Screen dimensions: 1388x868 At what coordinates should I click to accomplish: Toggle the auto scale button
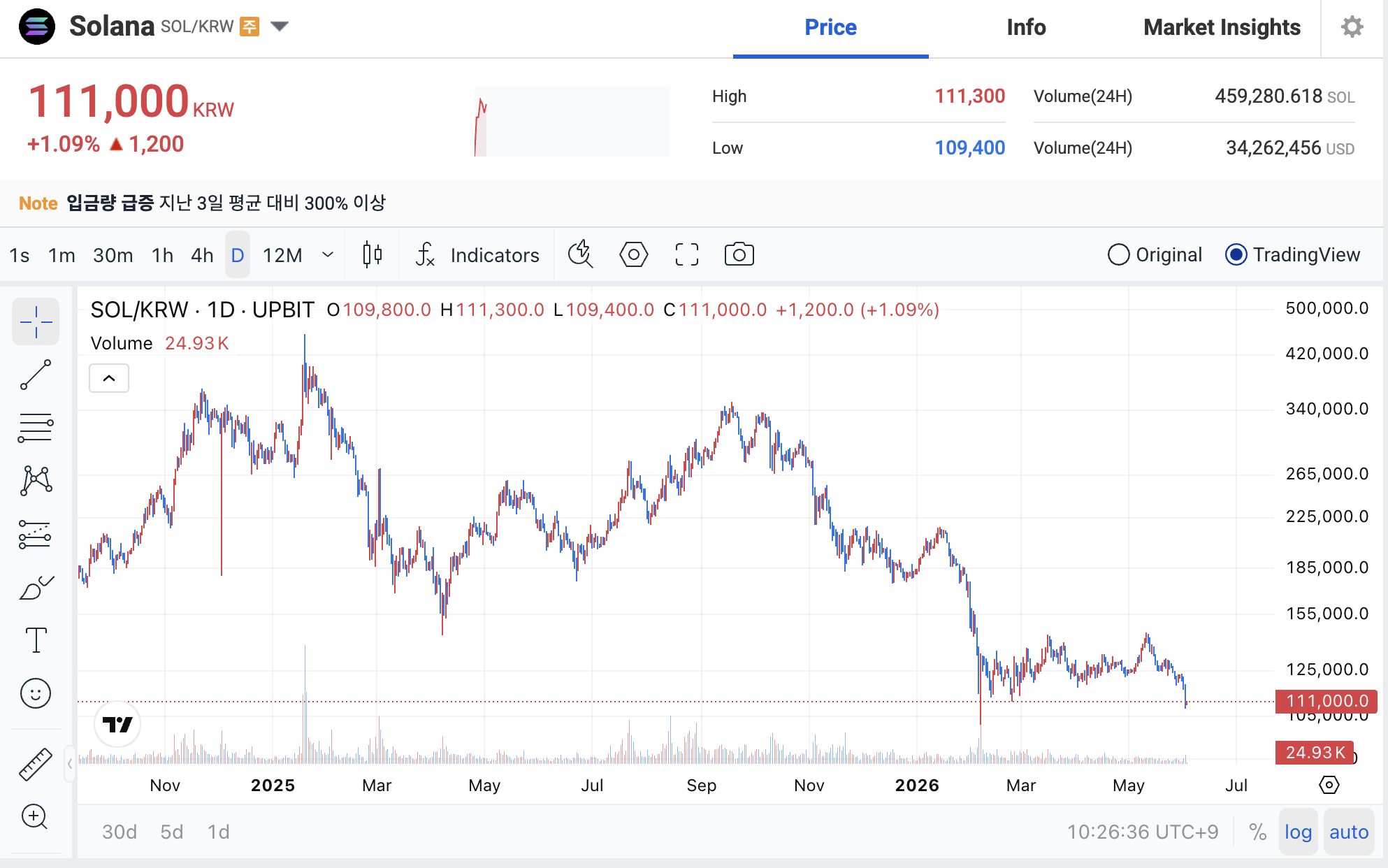(1349, 832)
